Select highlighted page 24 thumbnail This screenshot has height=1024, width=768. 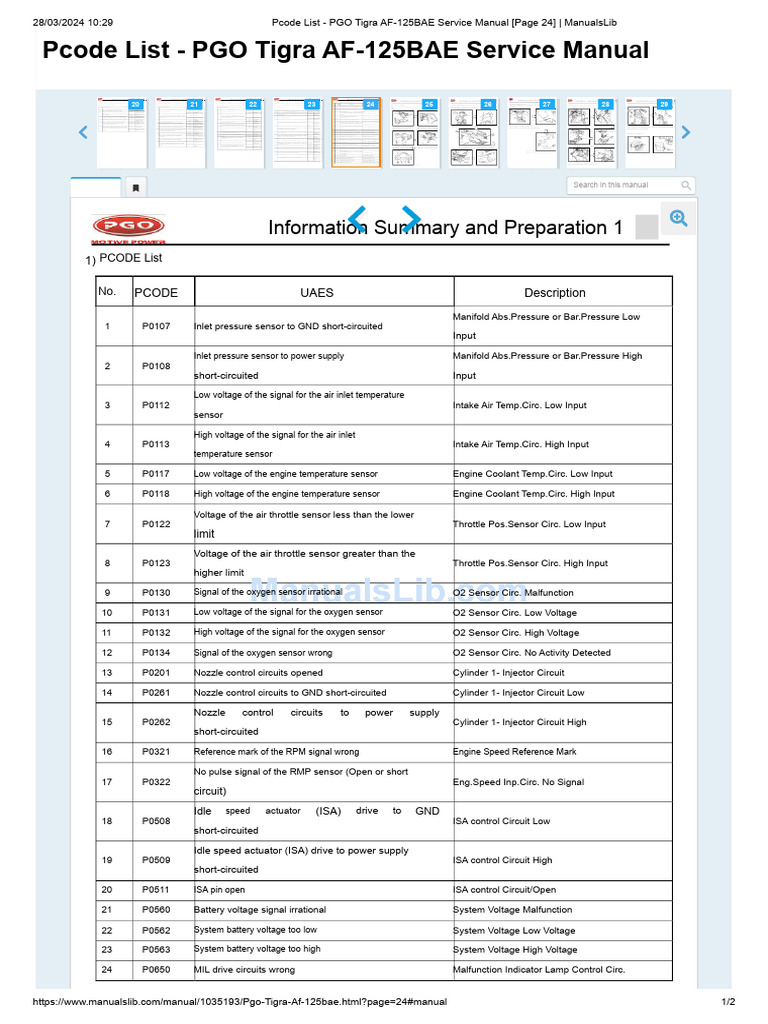tap(356, 133)
